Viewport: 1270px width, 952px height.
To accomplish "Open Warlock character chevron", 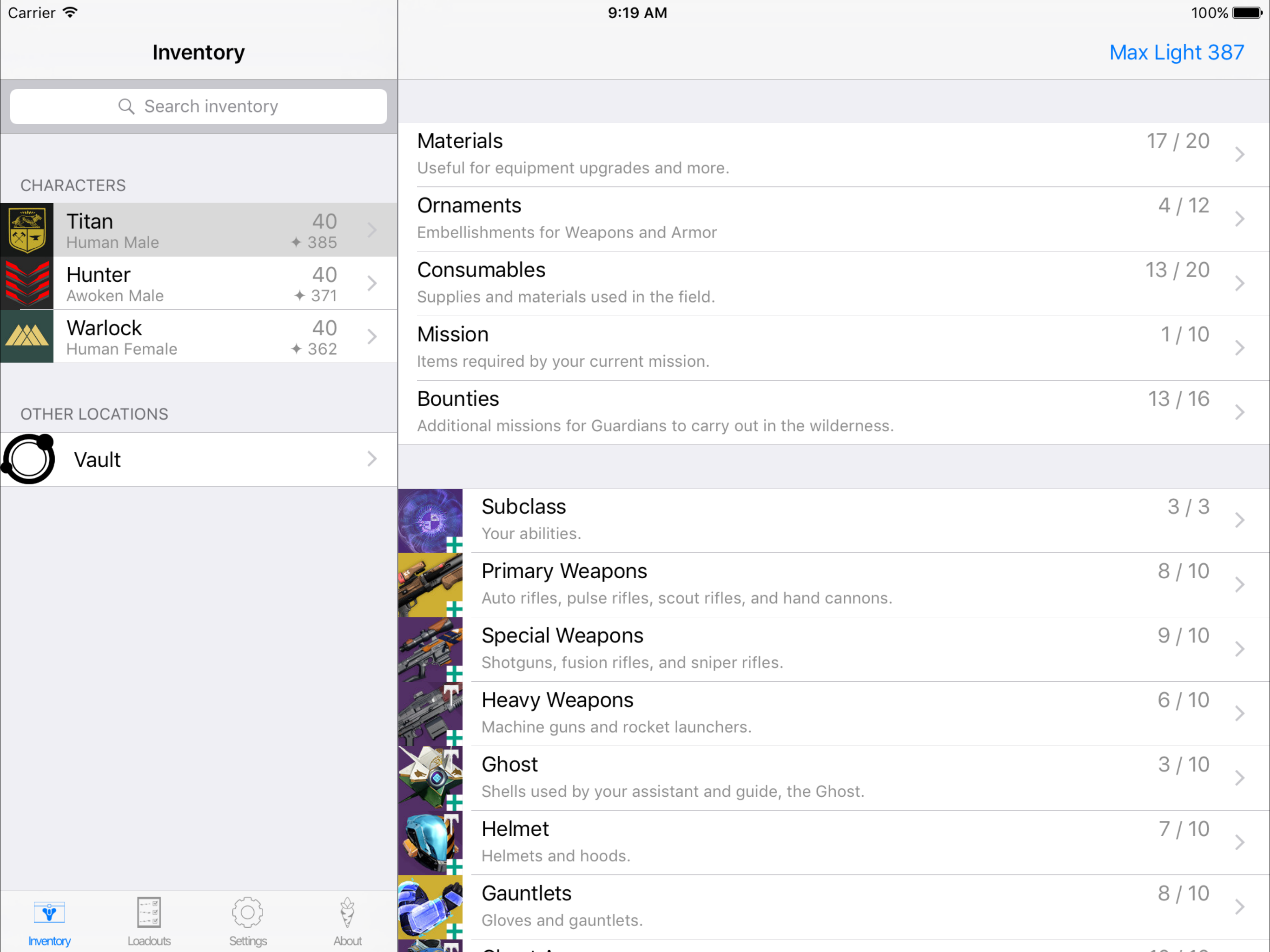I will tap(372, 337).
